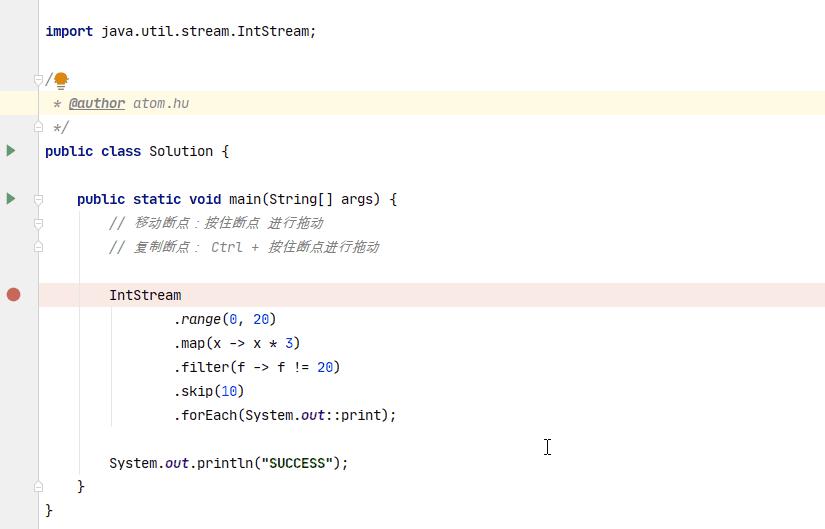Toggle the red breakpoint on IntStream line
The height and width of the screenshot is (529, 825).
(x=13, y=295)
